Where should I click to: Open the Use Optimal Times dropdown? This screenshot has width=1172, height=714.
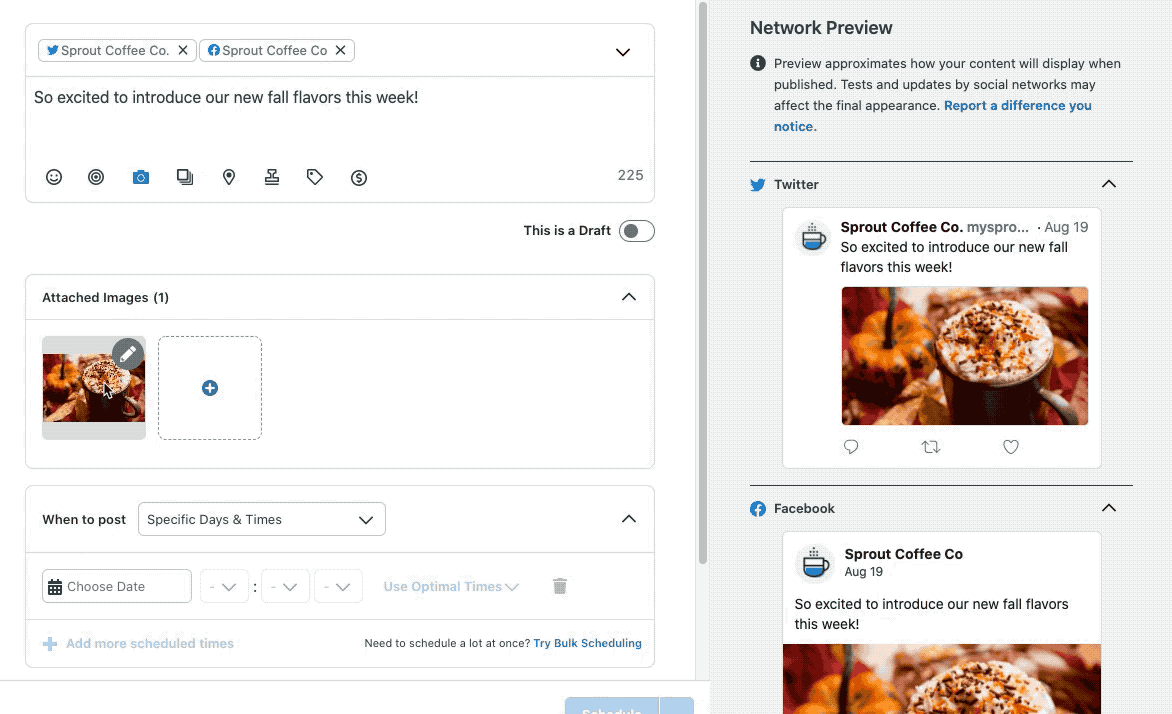[x=450, y=586]
